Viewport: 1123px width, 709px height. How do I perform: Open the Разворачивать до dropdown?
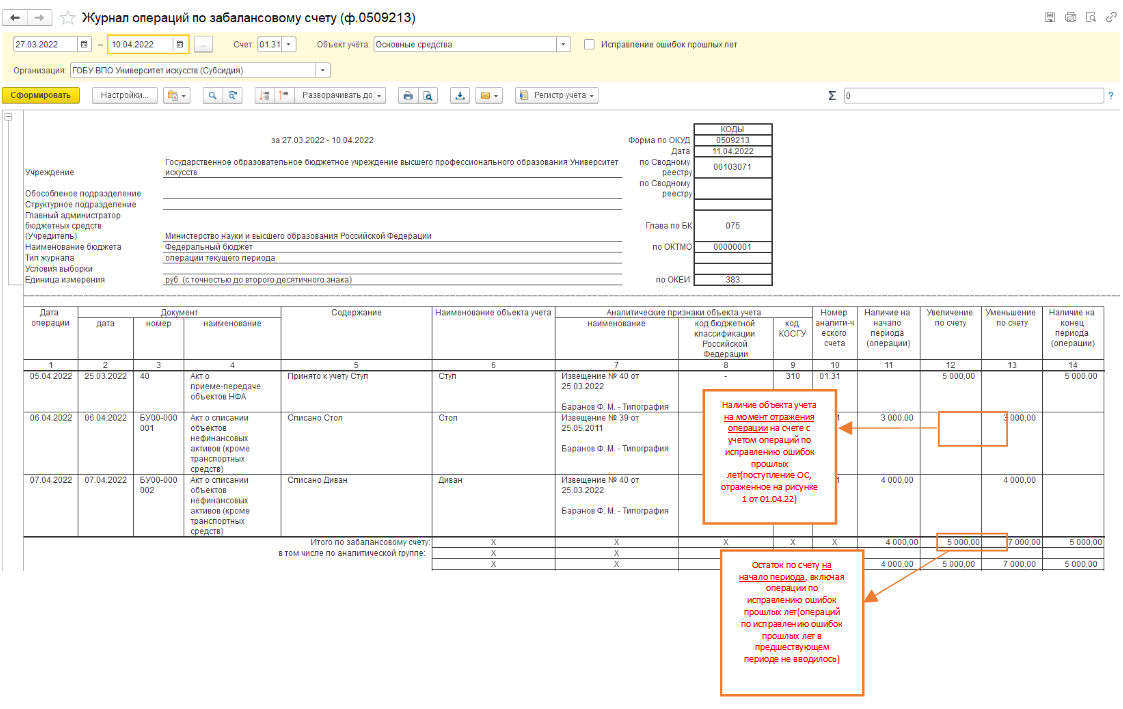coord(341,95)
